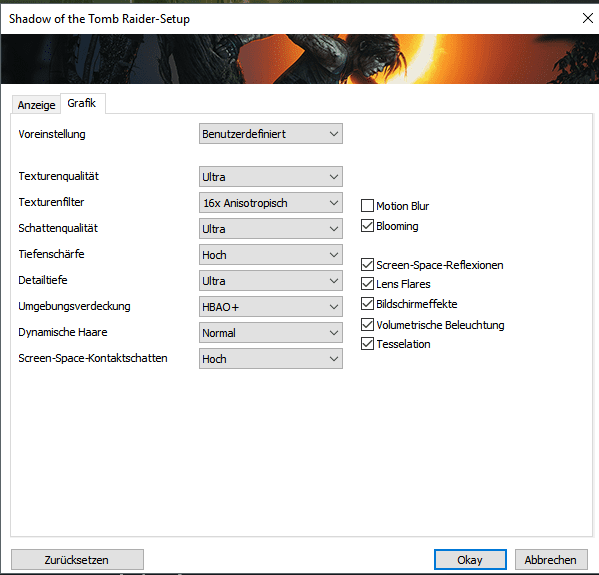Screen dimensions: 599x575
Task: Cancel with the Abbrechen button
Action: (551, 560)
